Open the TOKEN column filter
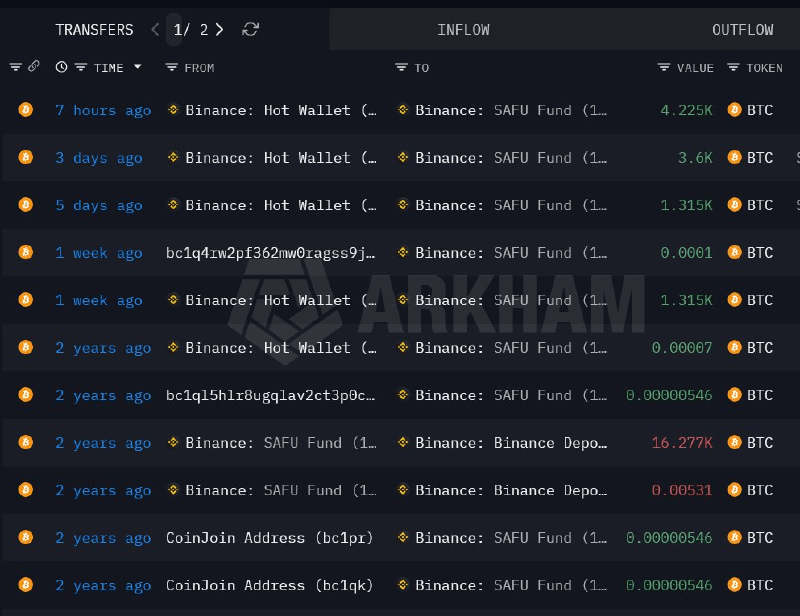 point(733,67)
